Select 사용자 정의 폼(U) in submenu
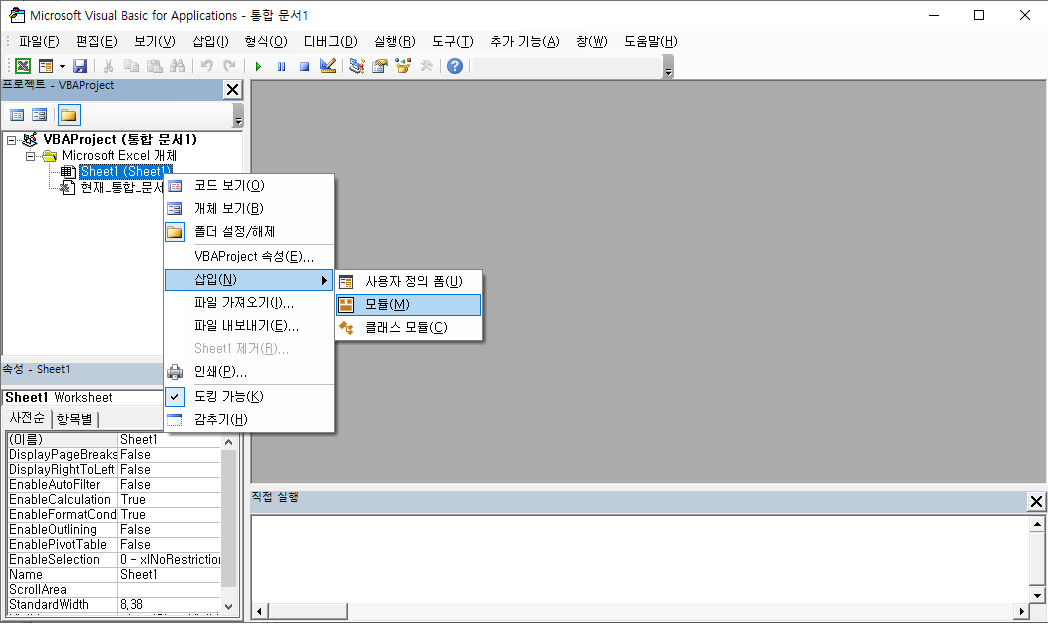This screenshot has width=1048, height=624. (408, 281)
